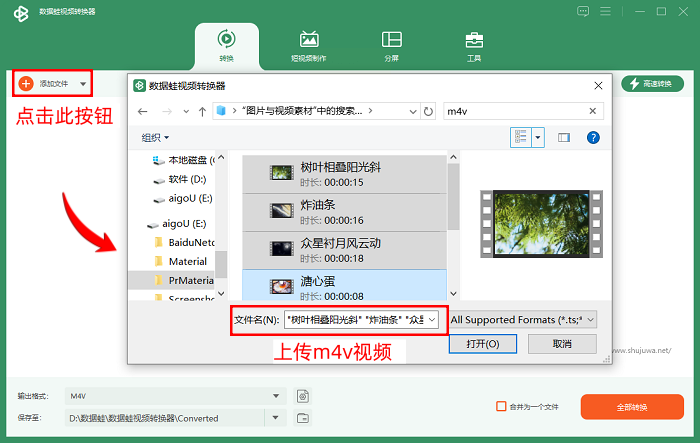Select the 炸油条 video file
This screenshot has height=443, width=700.
click(344, 212)
